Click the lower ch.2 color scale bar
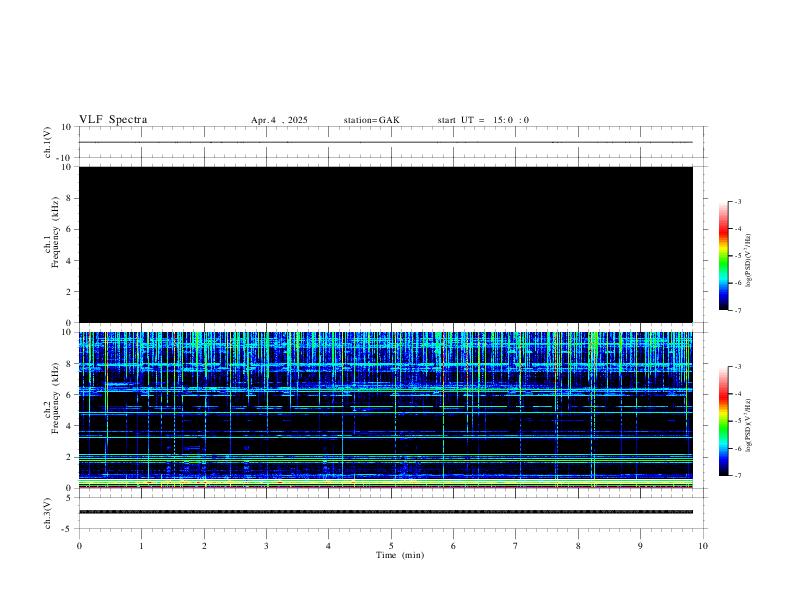Viewport: 792px width, 612px height. click(x=723, y=421)
